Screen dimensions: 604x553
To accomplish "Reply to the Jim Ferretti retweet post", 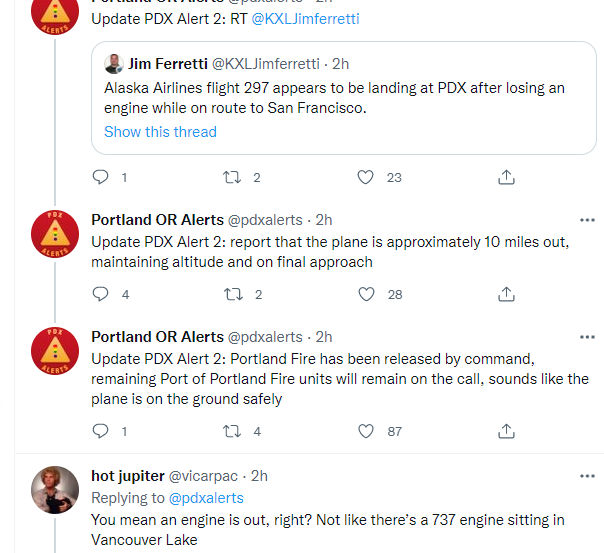I will [101, 177].
